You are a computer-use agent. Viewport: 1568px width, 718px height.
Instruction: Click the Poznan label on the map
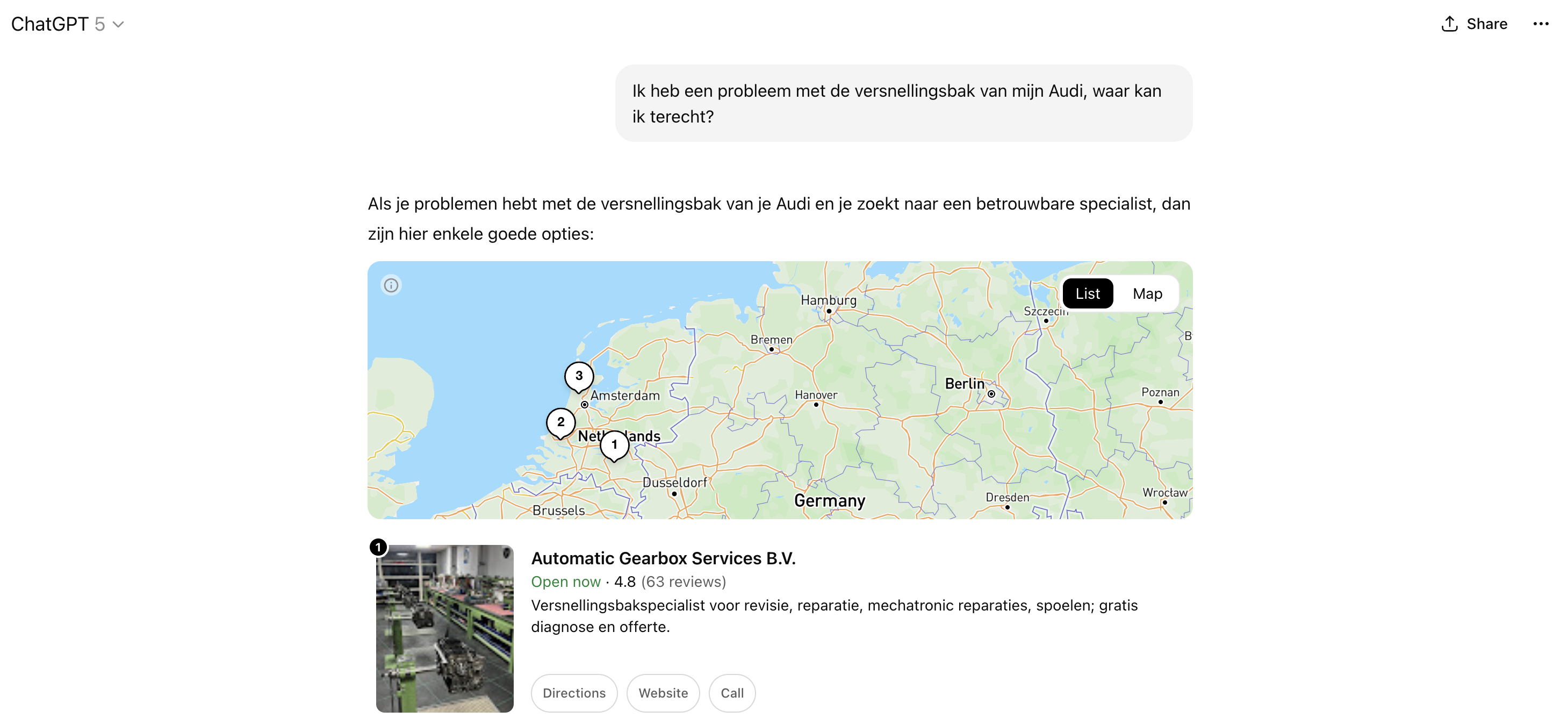click(1160, 392)
